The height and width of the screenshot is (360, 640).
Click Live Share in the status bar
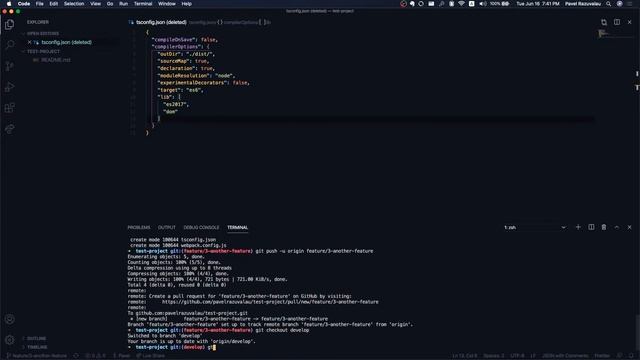point(151,356)
